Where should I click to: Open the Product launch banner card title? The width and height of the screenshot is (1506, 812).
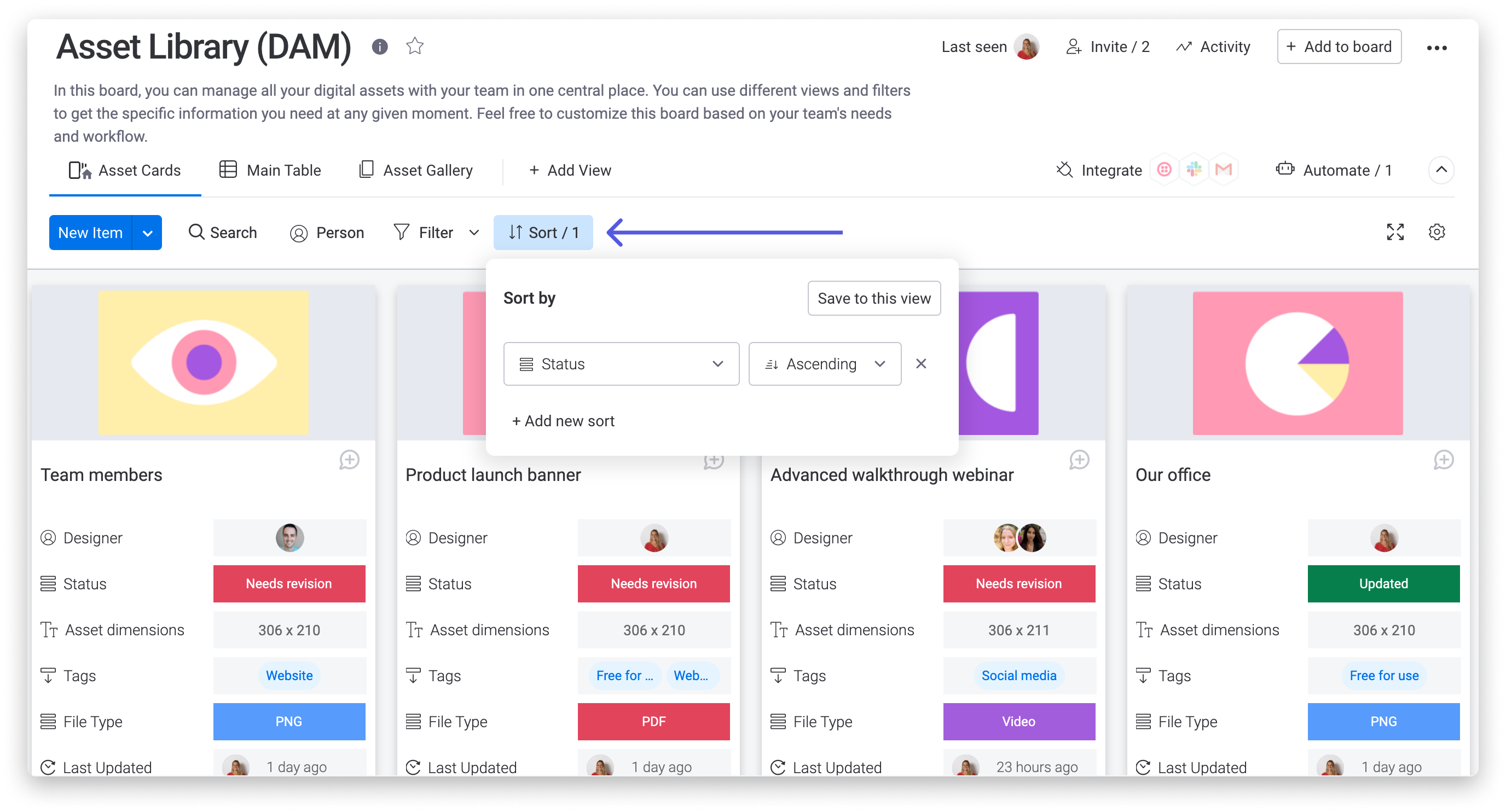[x=493, y=475]
